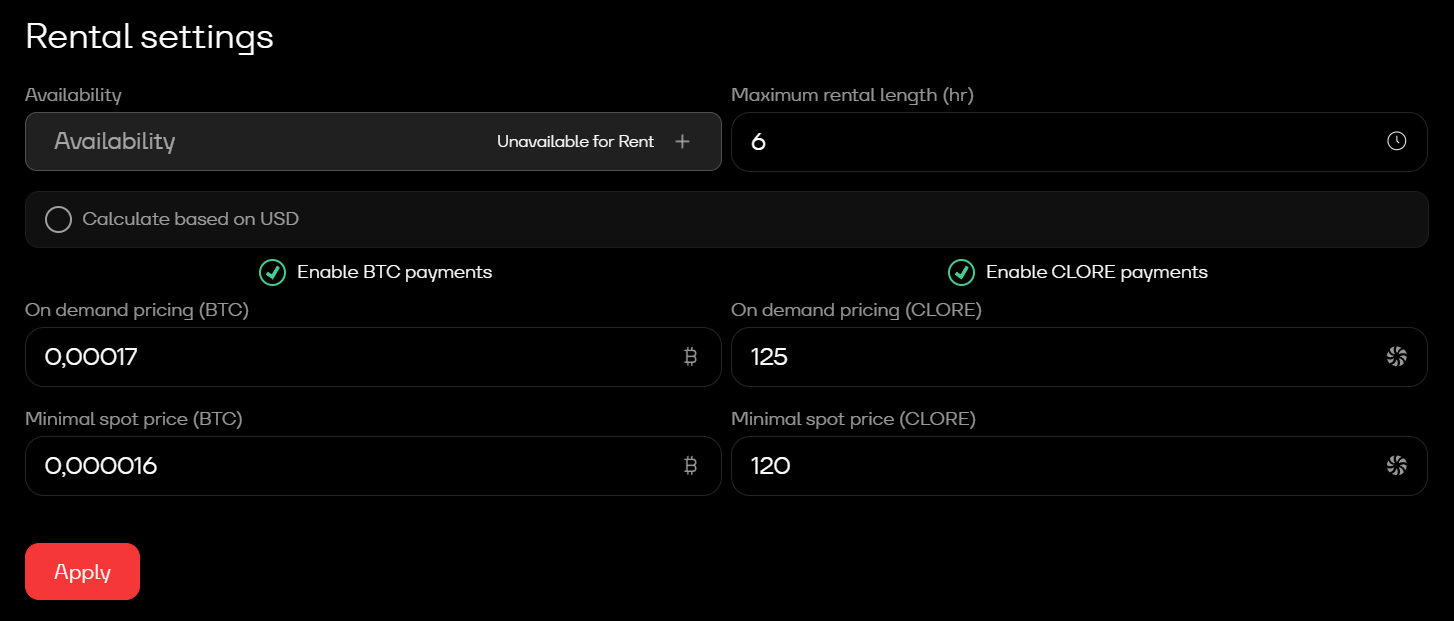This screenshot has height=621, width=1454.
Task: Select the Calculate based on USD option
Action: coord(59,220)
